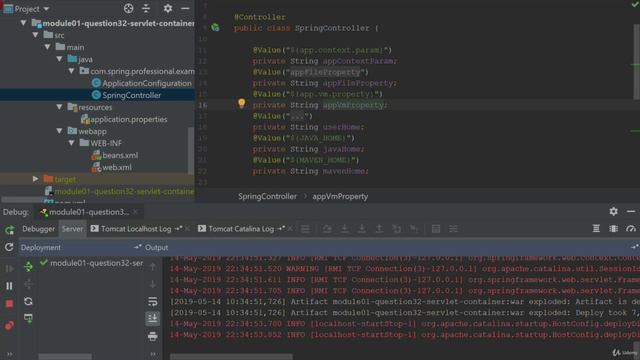Click View Breakpoints red icon

9,325
